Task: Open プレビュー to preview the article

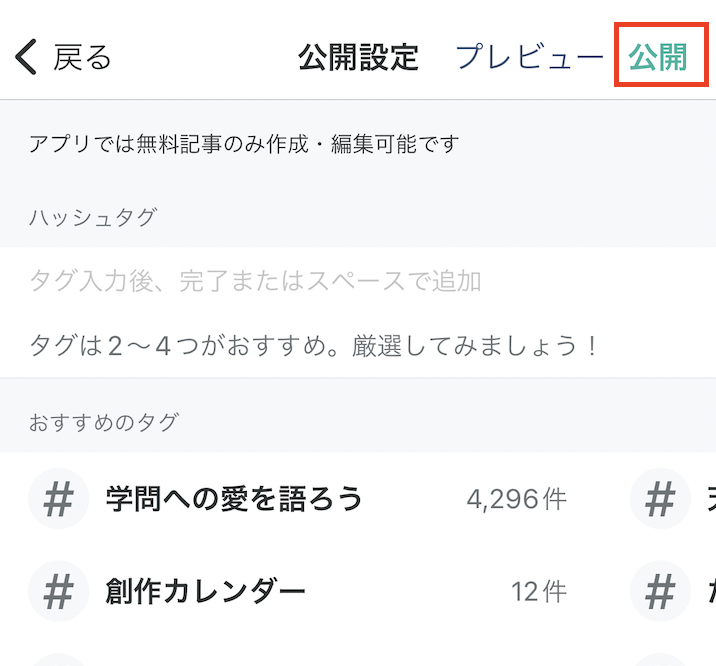Action: pos(530,57)
